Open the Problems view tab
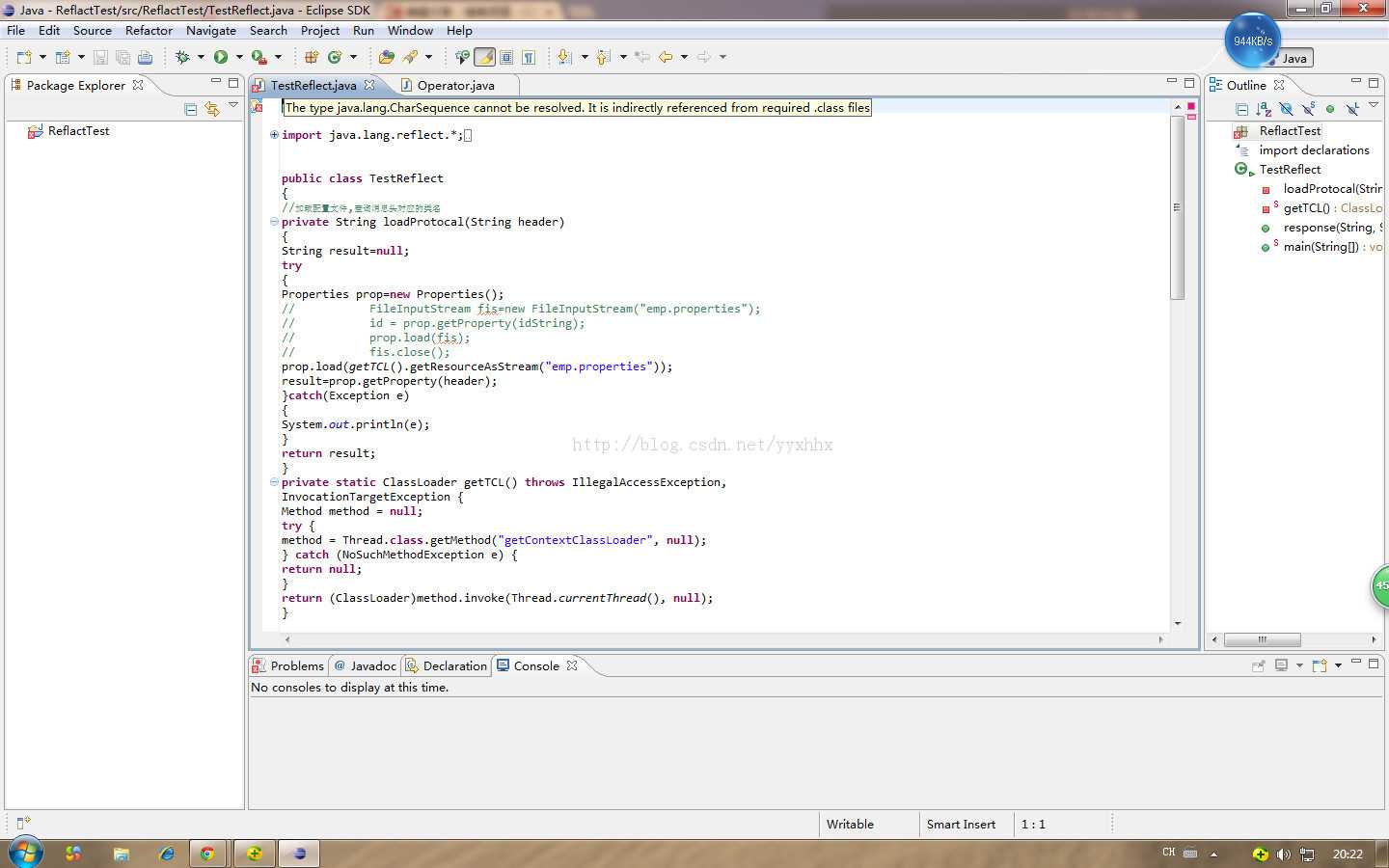The height and width of the screenshot is (868, 1389). (296, 665)
